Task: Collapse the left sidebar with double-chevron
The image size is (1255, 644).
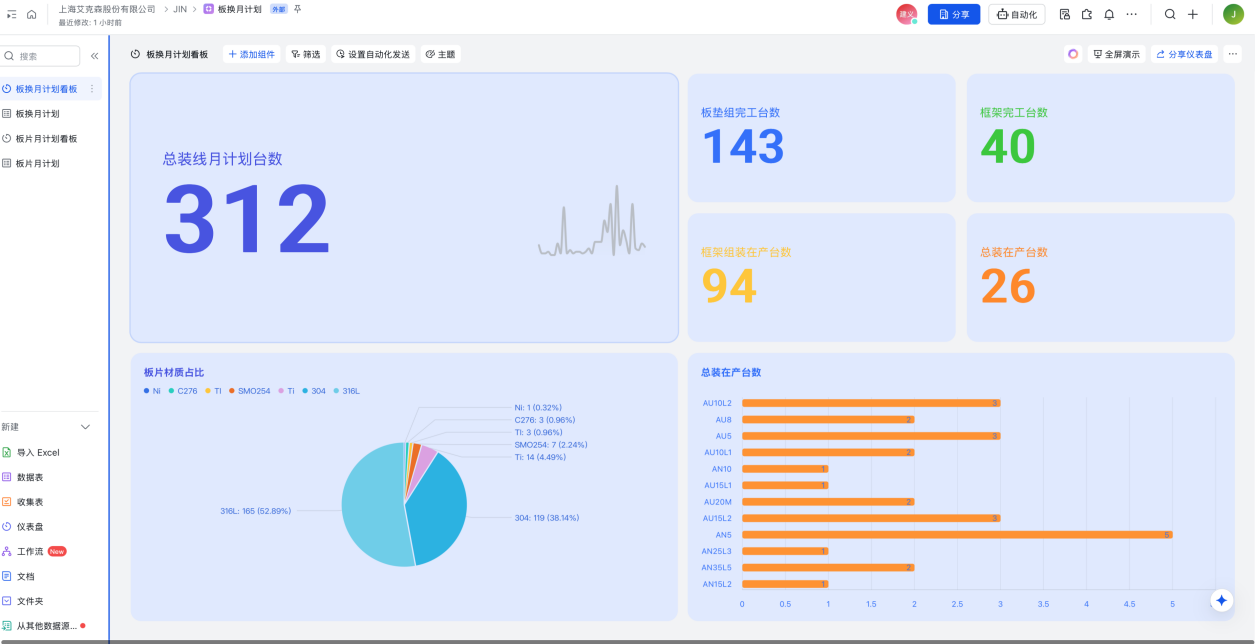Action: tap(95, 56)
